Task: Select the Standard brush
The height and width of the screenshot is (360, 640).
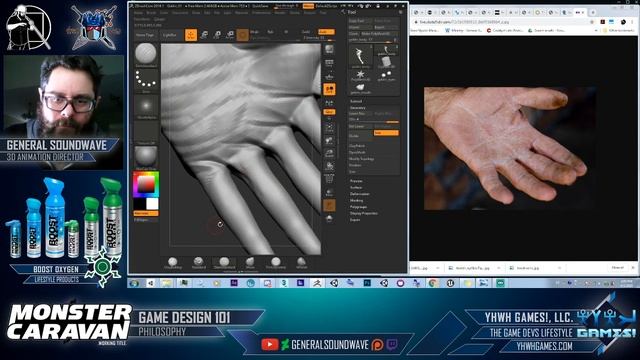Action: 198,263
